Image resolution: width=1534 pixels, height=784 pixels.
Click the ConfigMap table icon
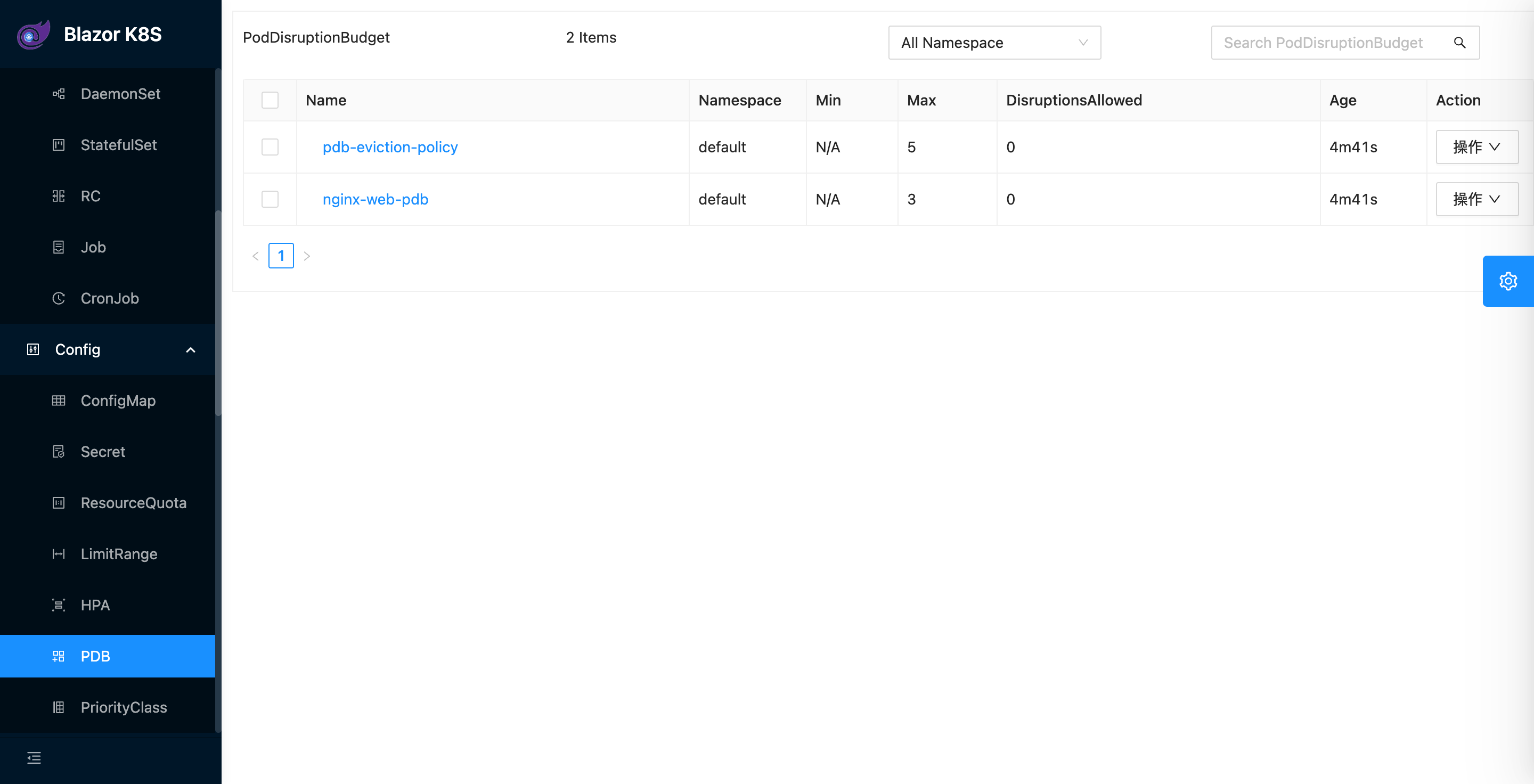59,401
